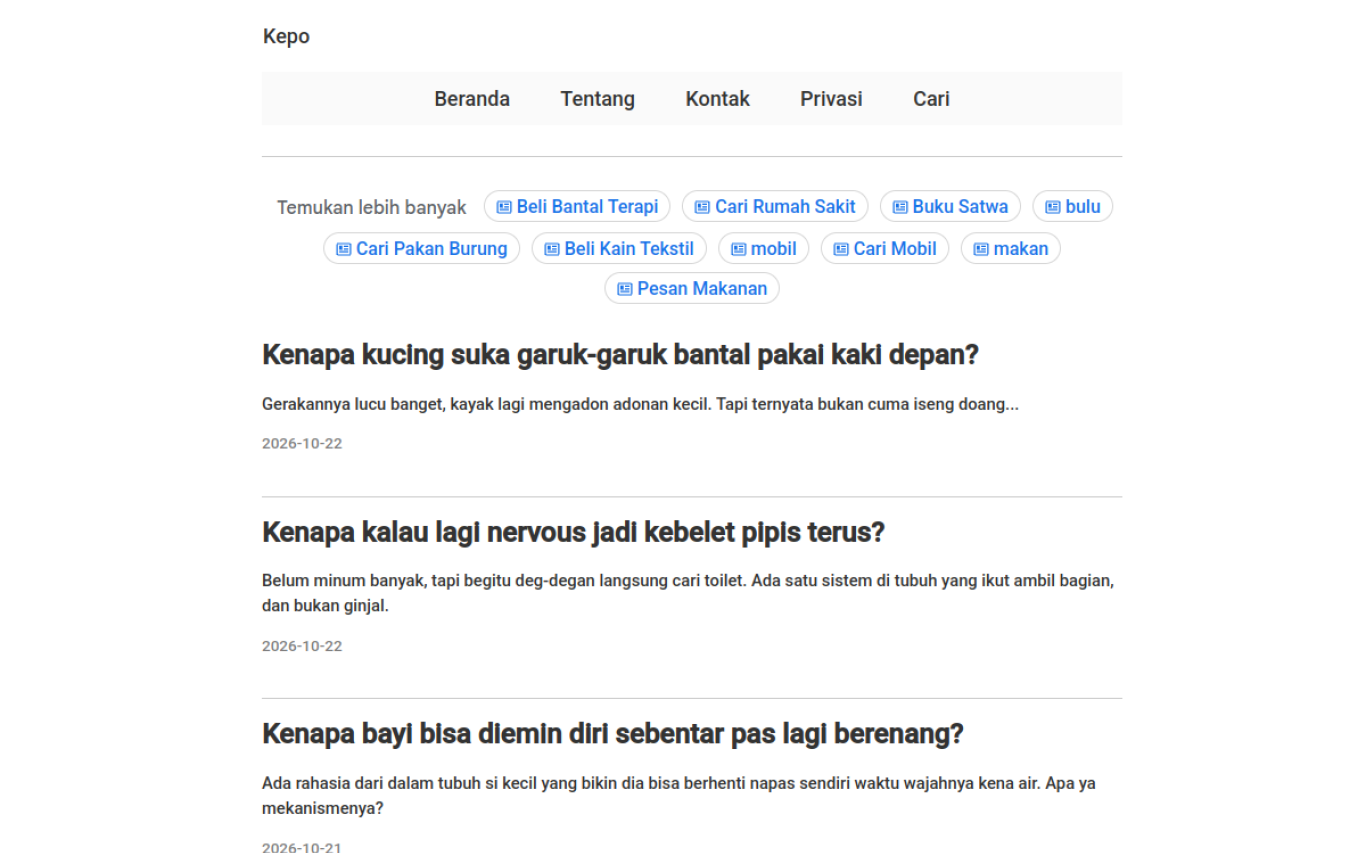Viewport: 1366px width, 853px height.
Task: Open the mobil suggestion chip
Action: [764, 249]
